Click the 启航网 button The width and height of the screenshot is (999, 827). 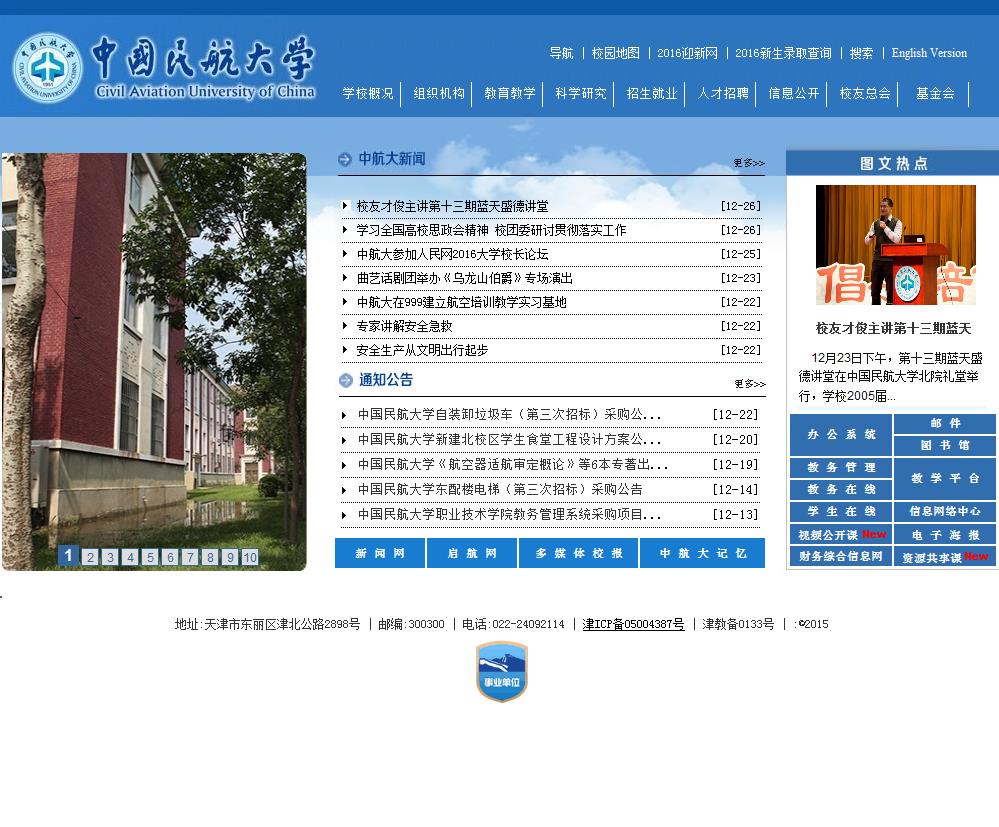pos(471,553)
